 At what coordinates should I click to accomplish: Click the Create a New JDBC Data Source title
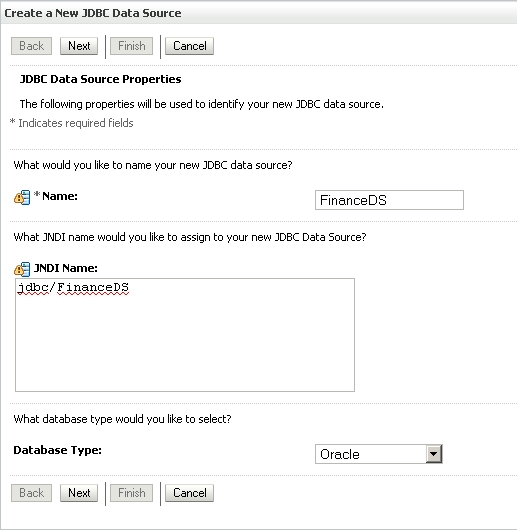93,13
